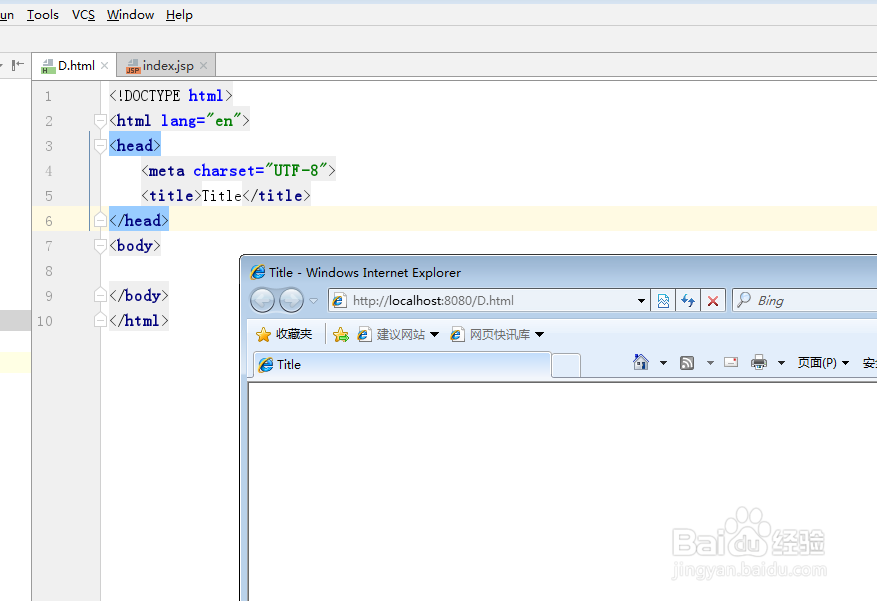The width and height of the screenshot is (877, 601).
Task: Close the D.html editor tab
Action: tap(105, 66)
